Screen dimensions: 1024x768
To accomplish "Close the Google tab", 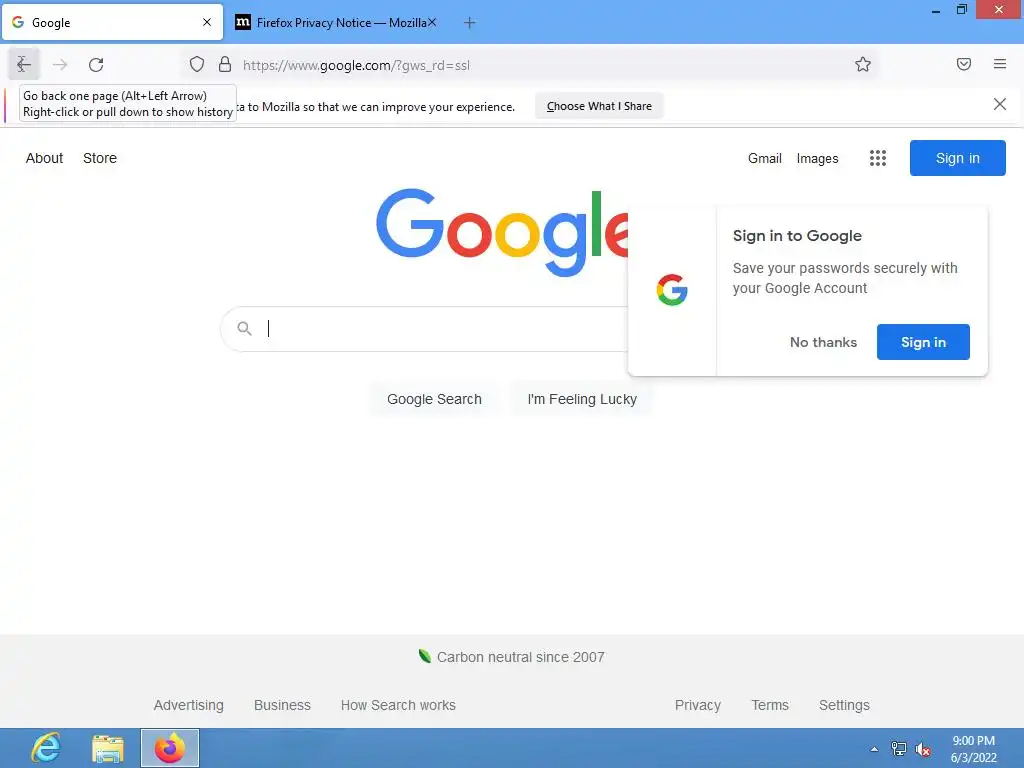I will [x=207, y=22].
